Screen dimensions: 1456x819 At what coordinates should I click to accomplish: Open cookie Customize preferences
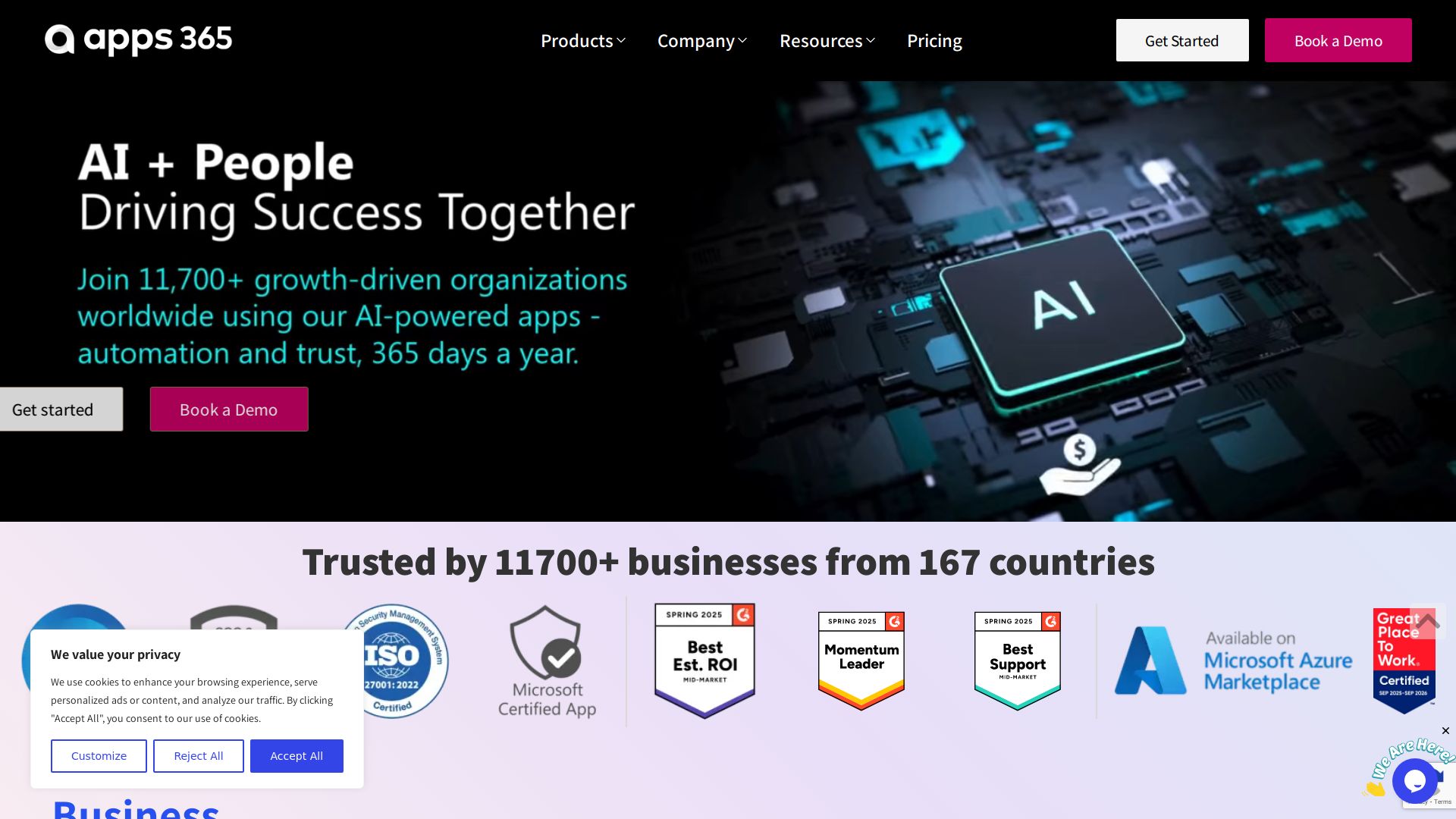pos(99,756)
